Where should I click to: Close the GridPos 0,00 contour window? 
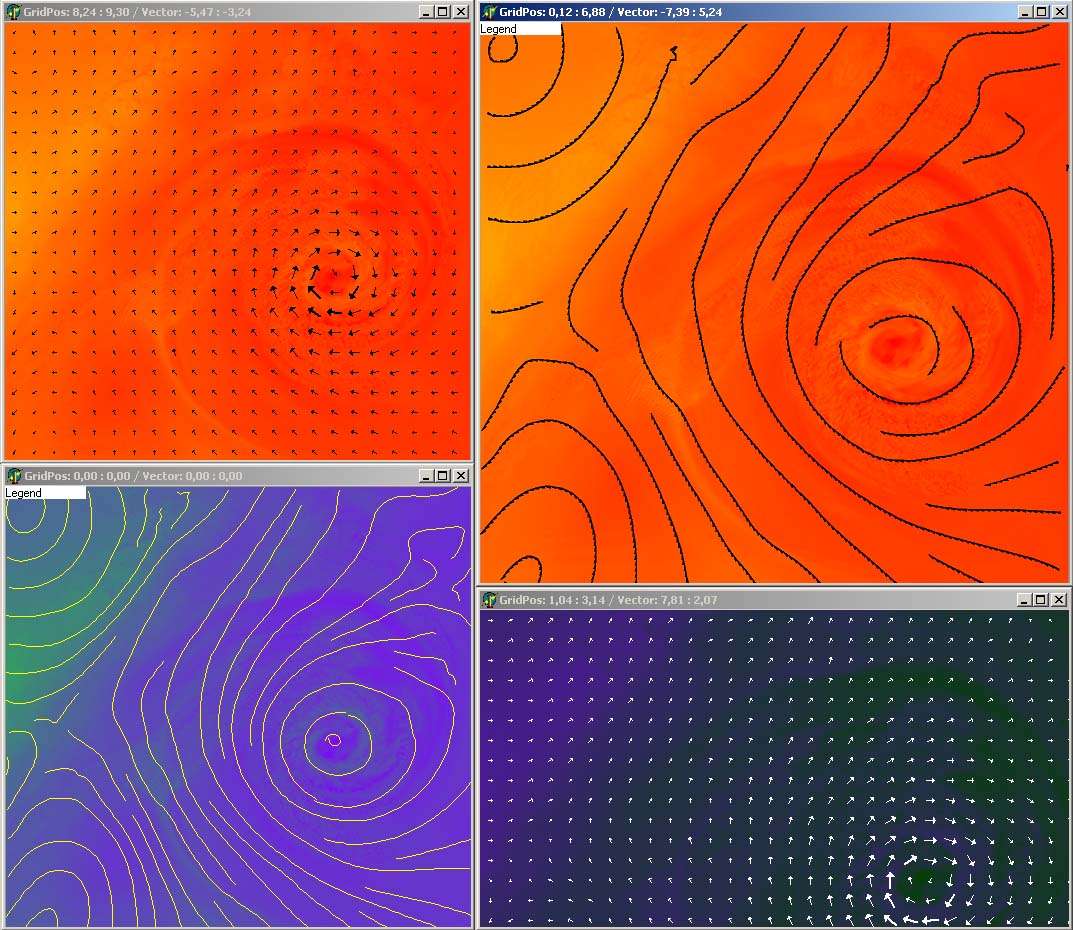click(460, 476)
